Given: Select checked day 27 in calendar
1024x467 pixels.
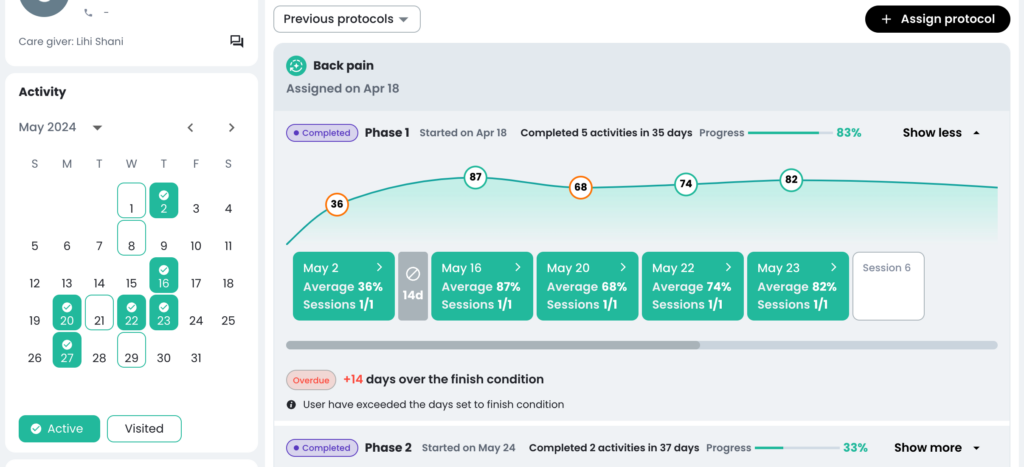Looking at the screenshot, I should (67, 350).
